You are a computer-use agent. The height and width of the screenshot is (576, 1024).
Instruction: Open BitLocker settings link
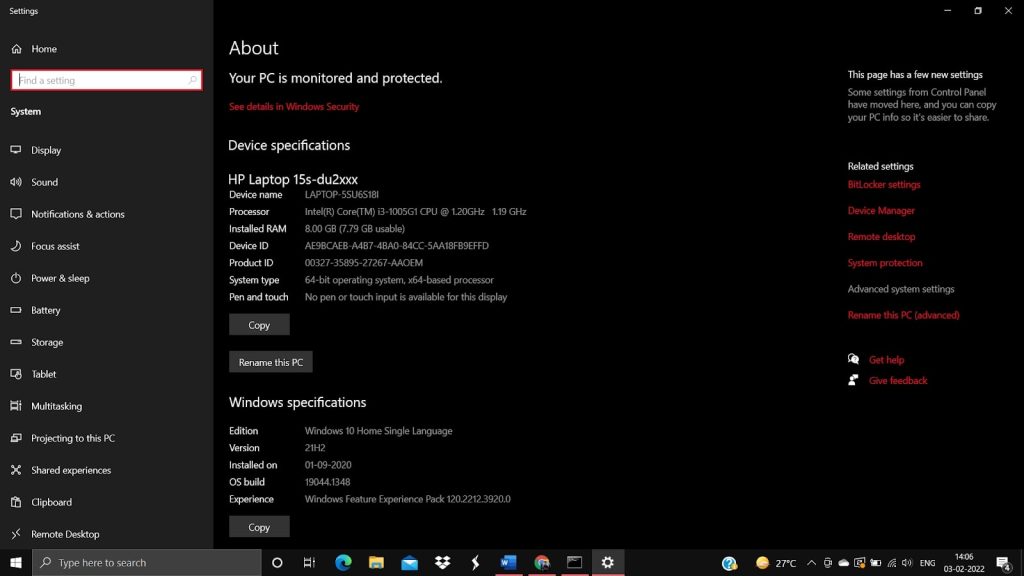click(884, 185)
